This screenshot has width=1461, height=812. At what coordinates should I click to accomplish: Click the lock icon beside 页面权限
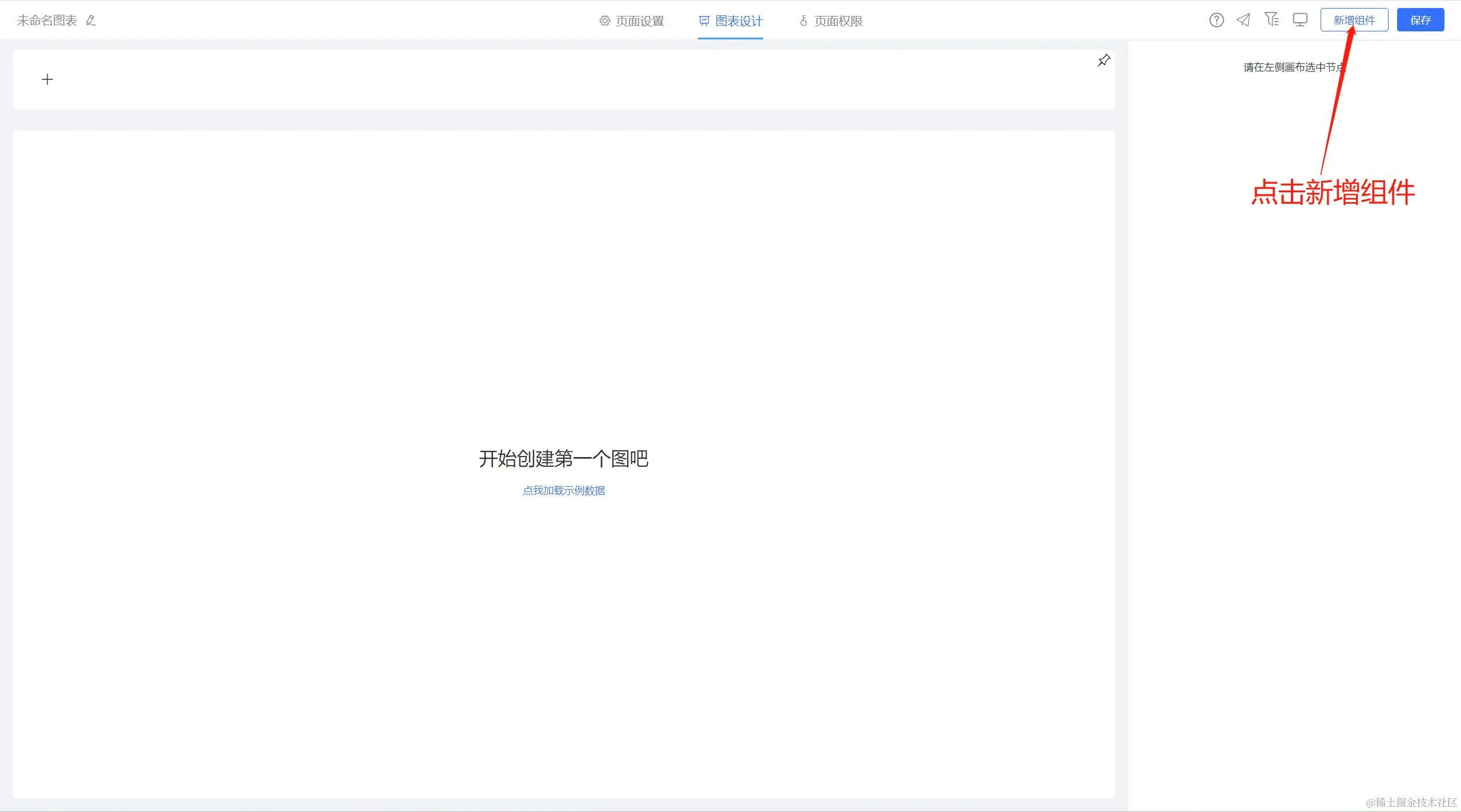[x=803, y=21]
